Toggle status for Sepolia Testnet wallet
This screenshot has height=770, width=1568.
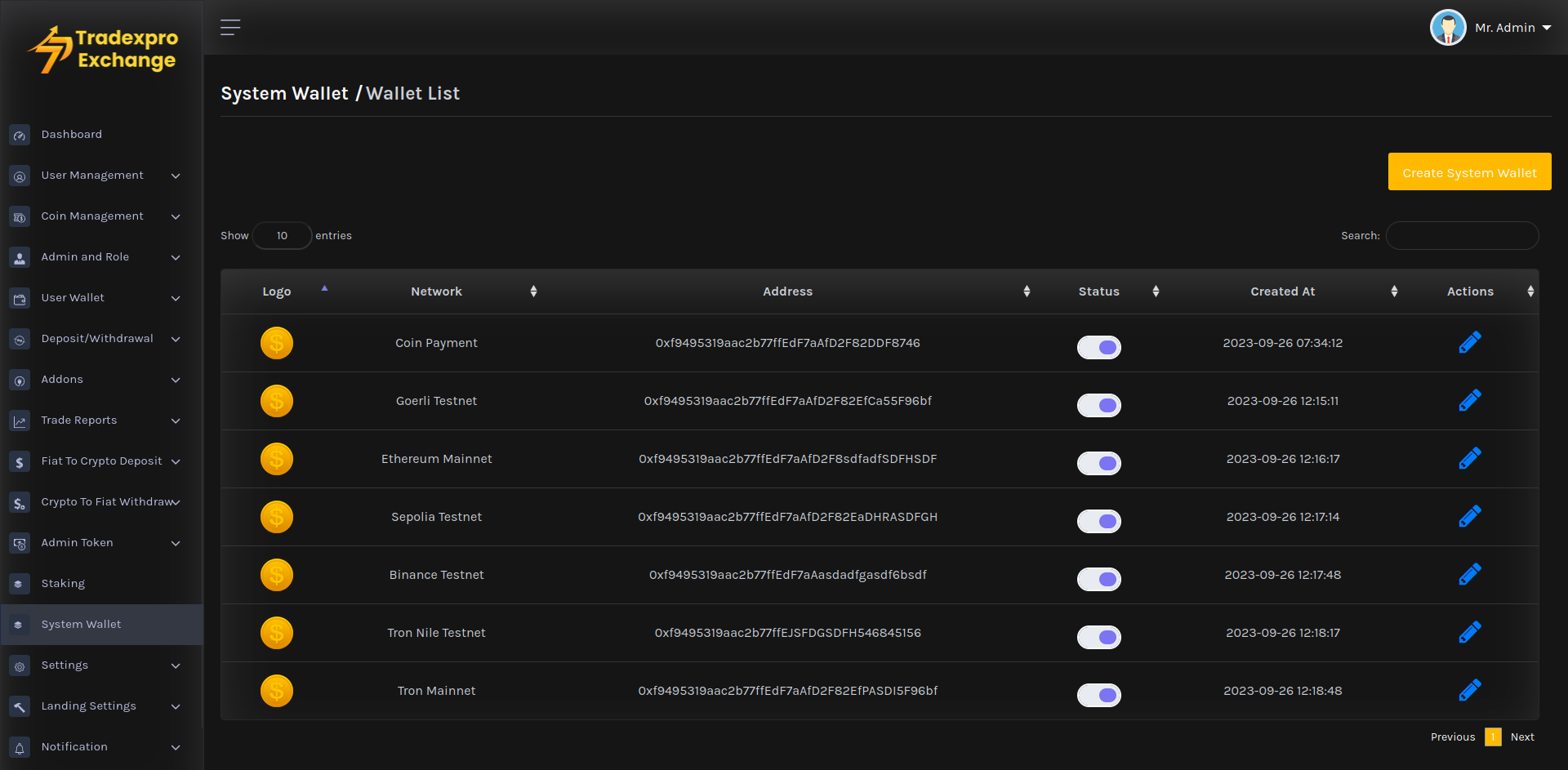[x=1098, y=521]
